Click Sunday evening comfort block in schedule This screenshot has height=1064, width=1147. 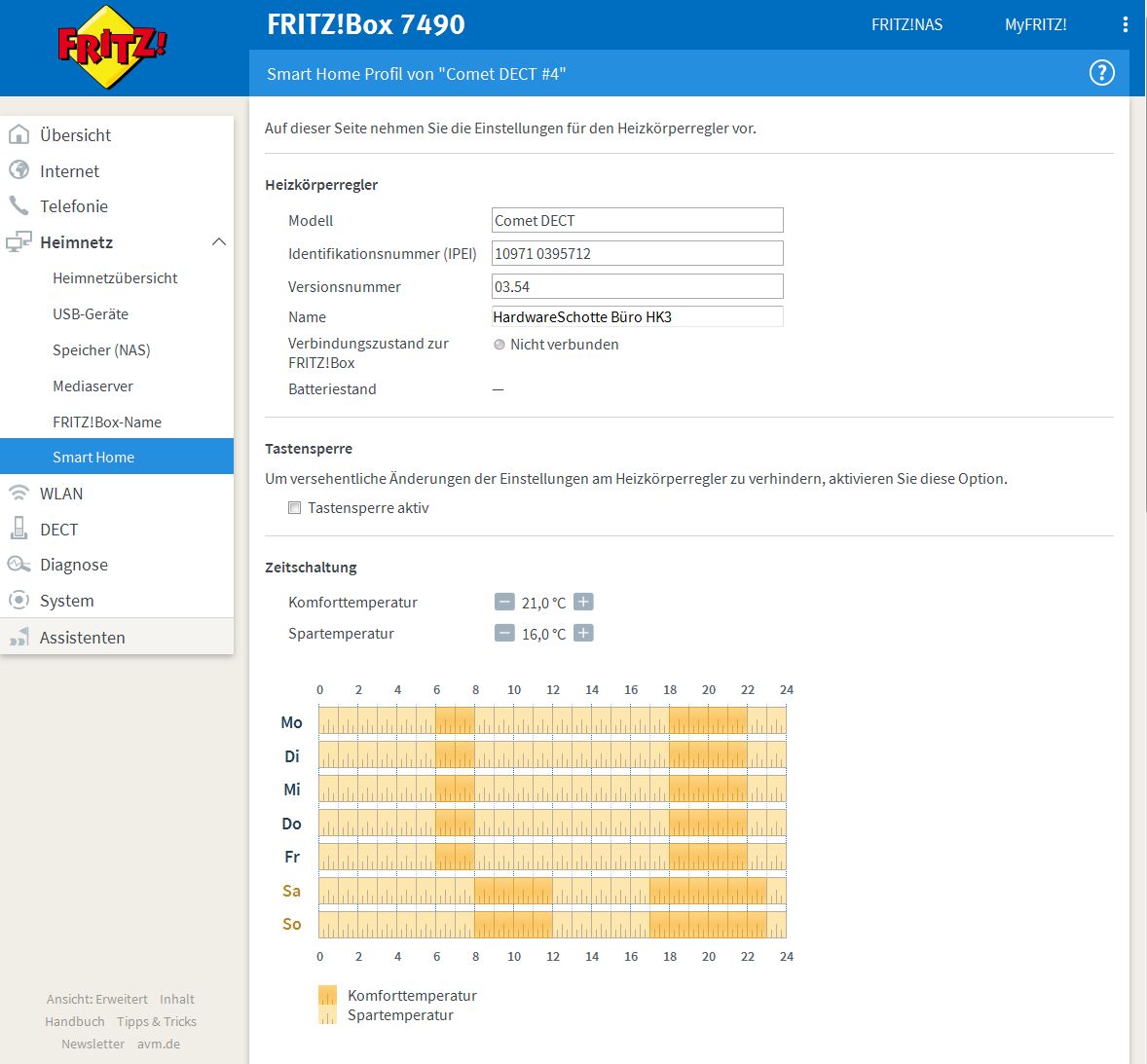tap(708, 924)
